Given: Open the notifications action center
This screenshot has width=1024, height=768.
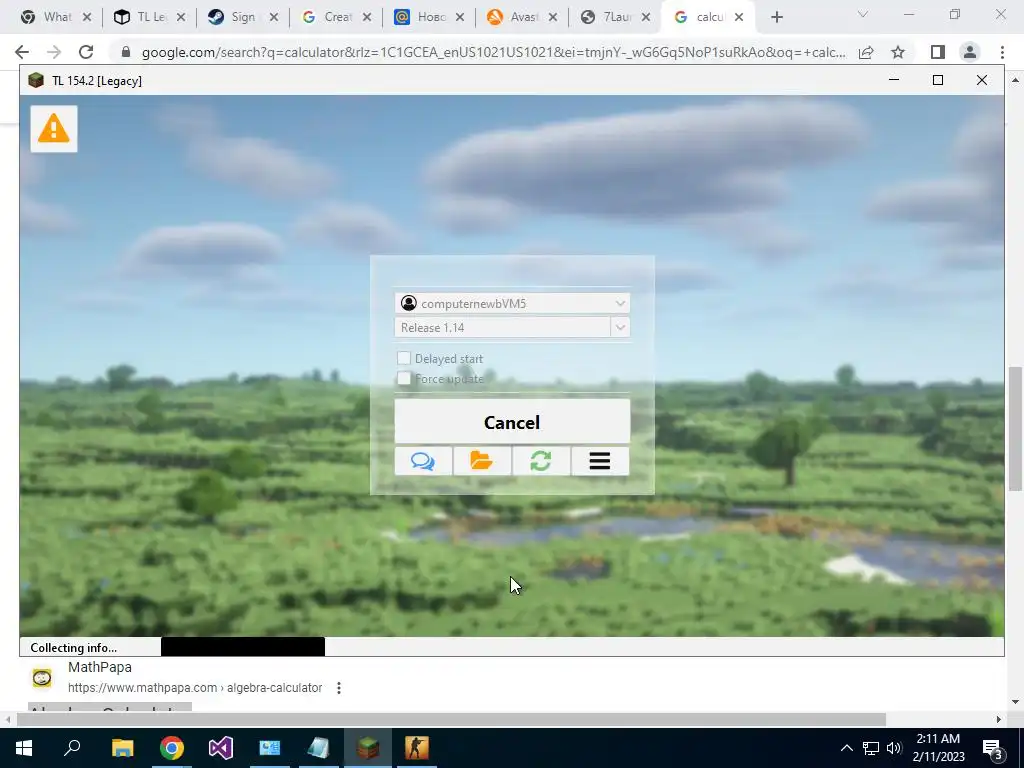Looking at the screenshot, I should [993, 748].
